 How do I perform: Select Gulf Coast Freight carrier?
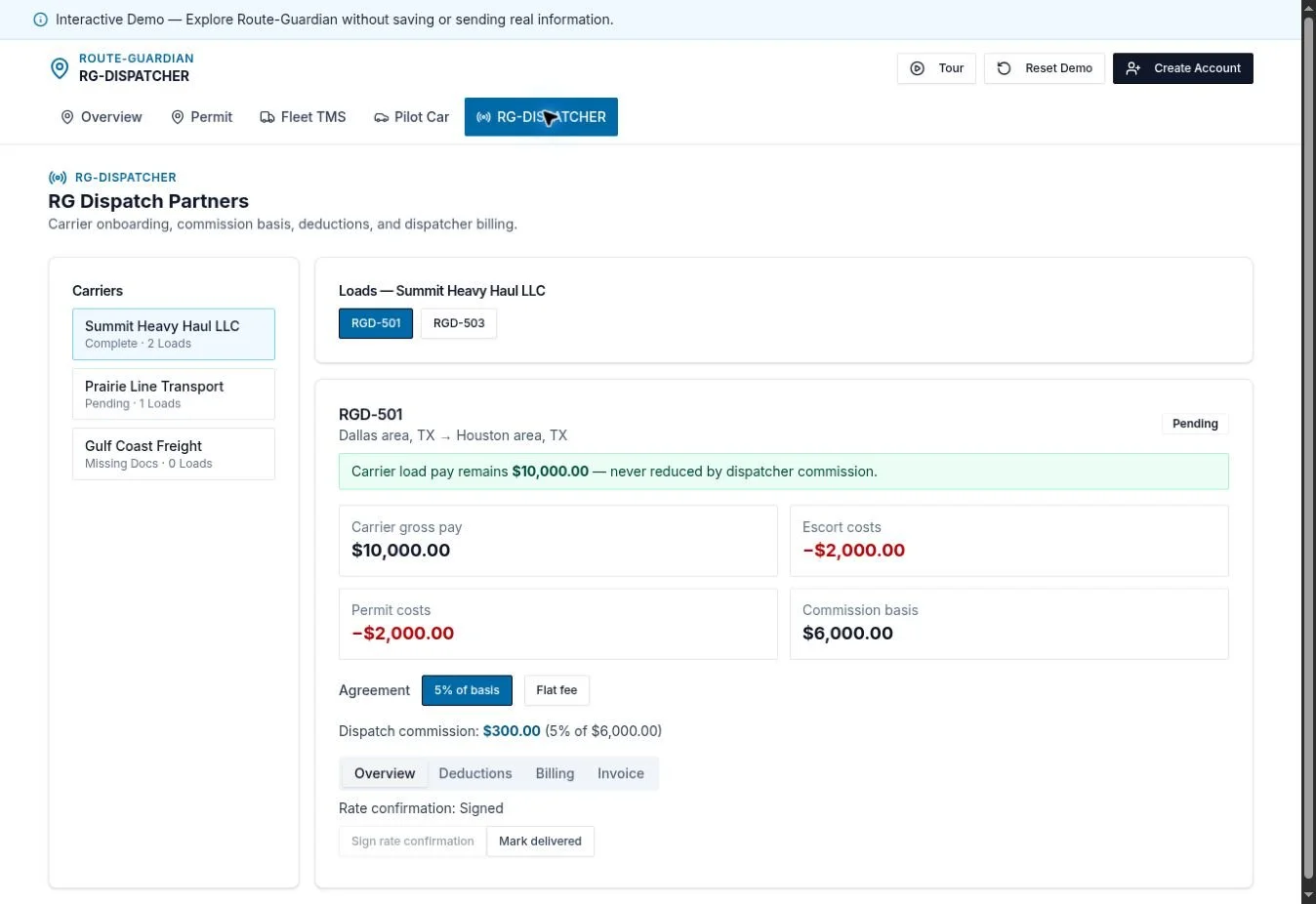(x=174, y=454)
